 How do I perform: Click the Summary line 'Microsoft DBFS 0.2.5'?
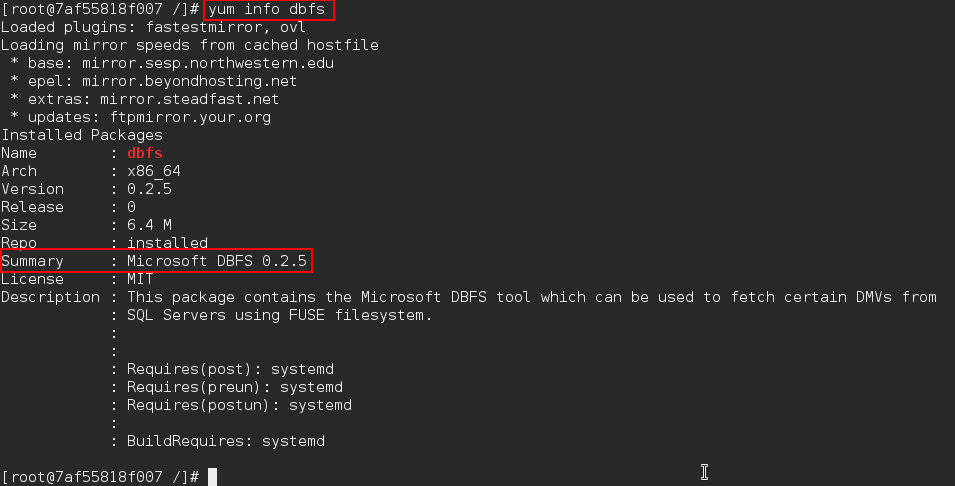(x=217, y=261)
